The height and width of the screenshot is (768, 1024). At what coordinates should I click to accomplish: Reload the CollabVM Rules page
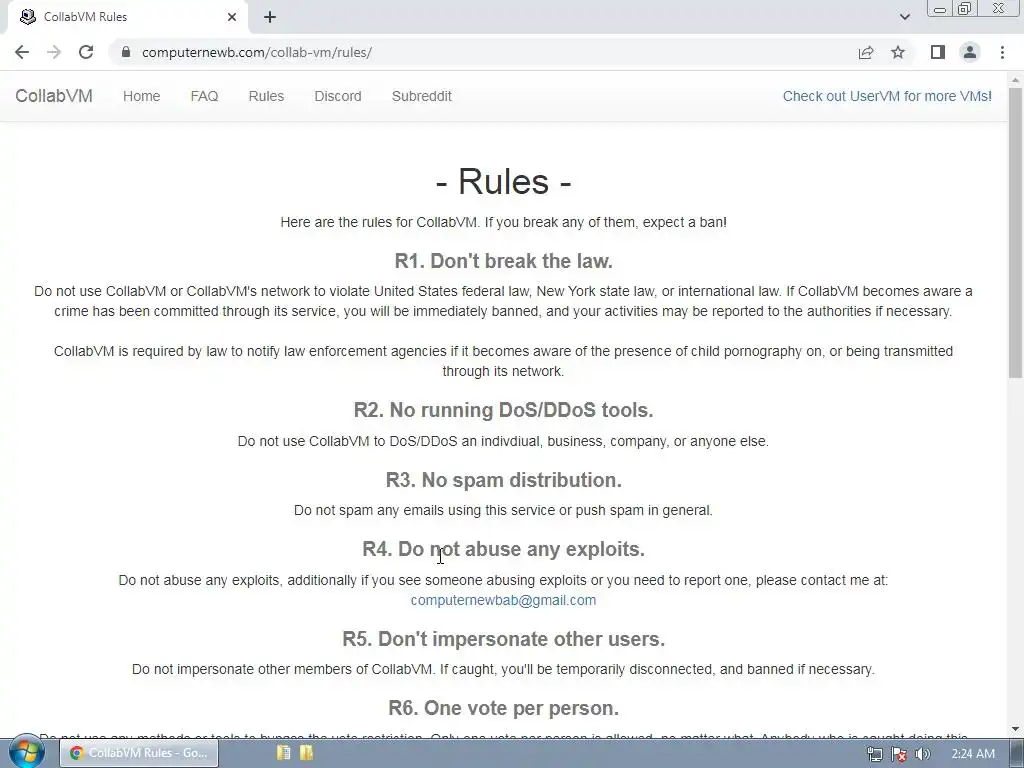[x=86, y=52]
